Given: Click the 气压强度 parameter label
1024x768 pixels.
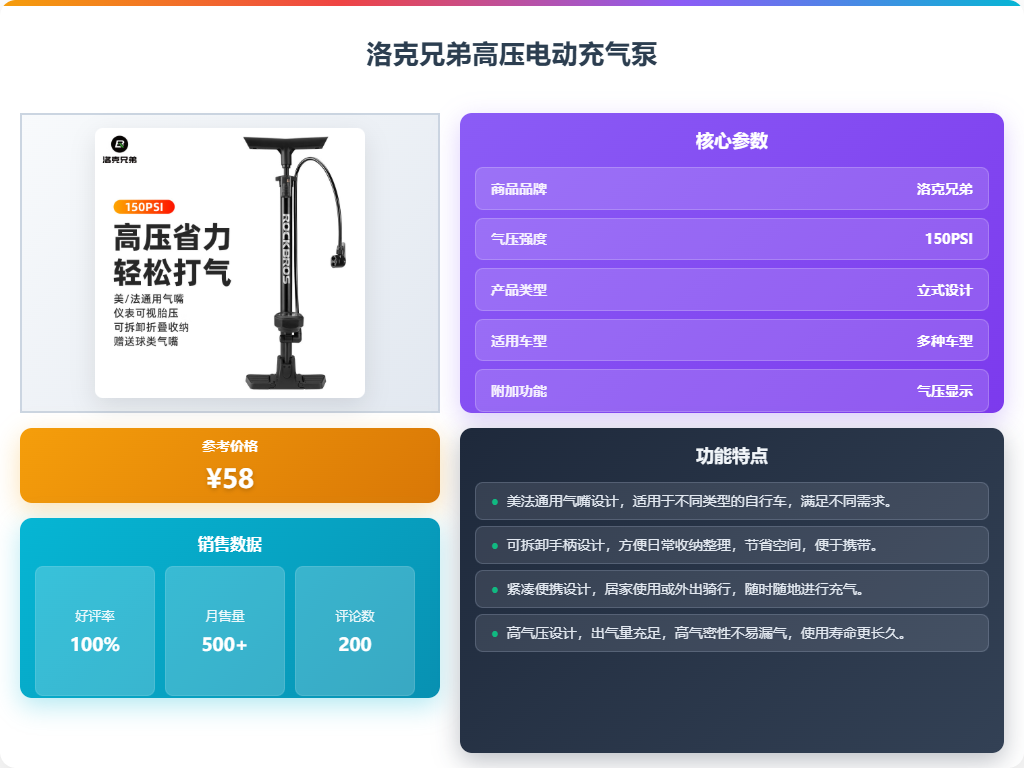Looking at the screenshot, I should (519, 239).
